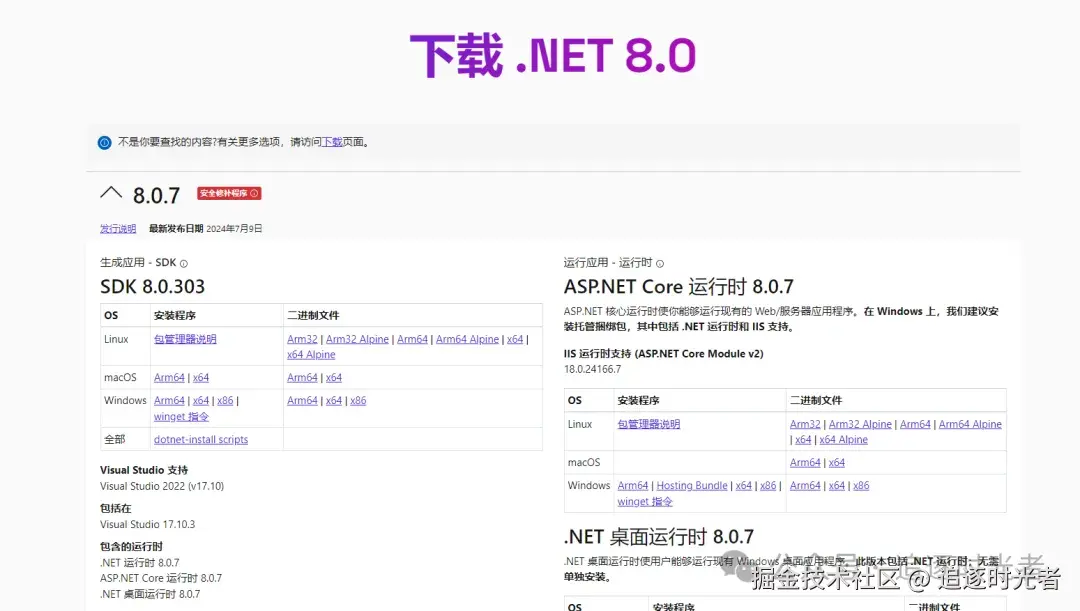
Task: Download SDK macOS x64 binary
Action: (334, 377)
